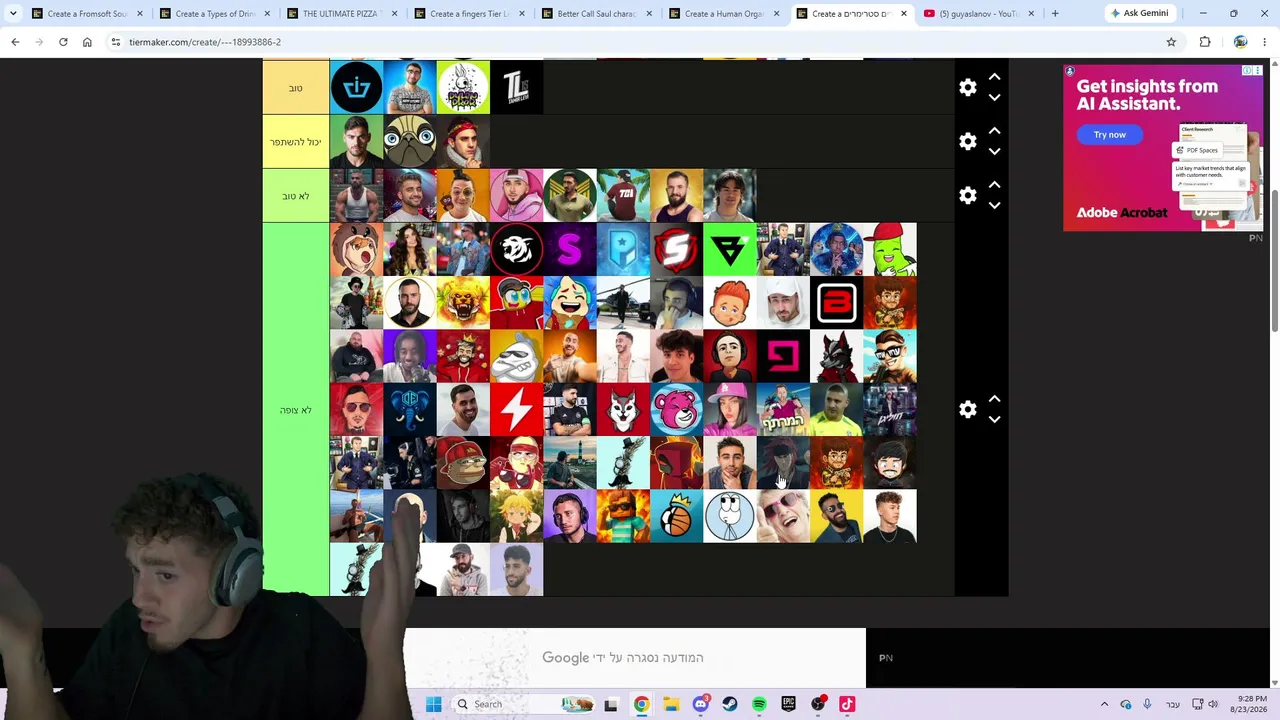Open OBS Studio from the taskbar
The width and height of the screenshot is (1280, 720).
[x=818, y=704]
